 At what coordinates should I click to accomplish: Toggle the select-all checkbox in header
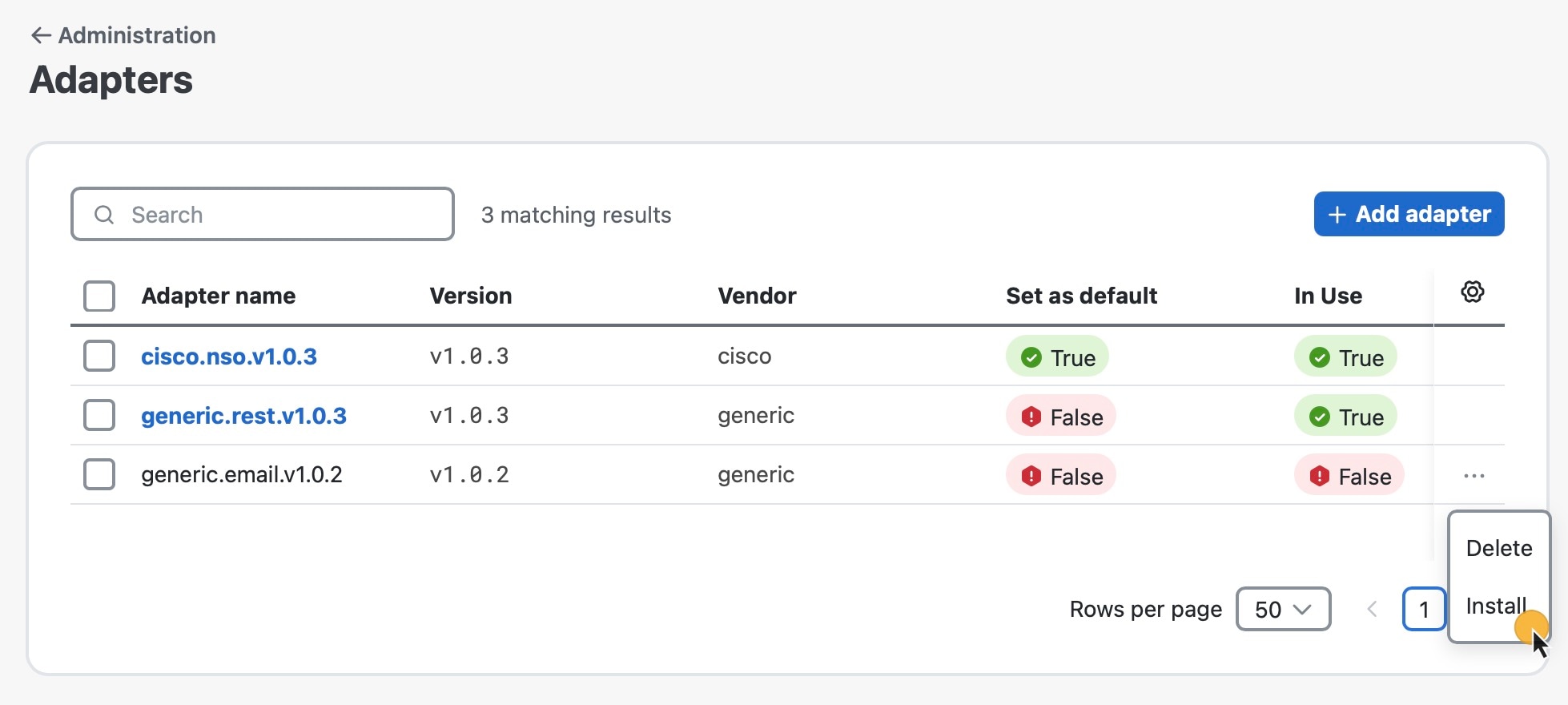99,296
